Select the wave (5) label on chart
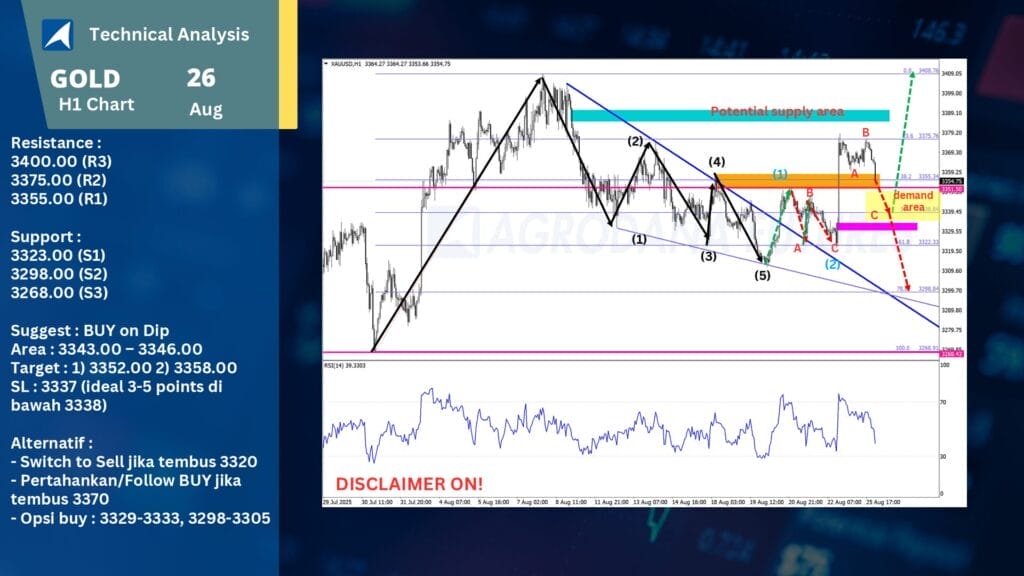 tap(762, 274)
